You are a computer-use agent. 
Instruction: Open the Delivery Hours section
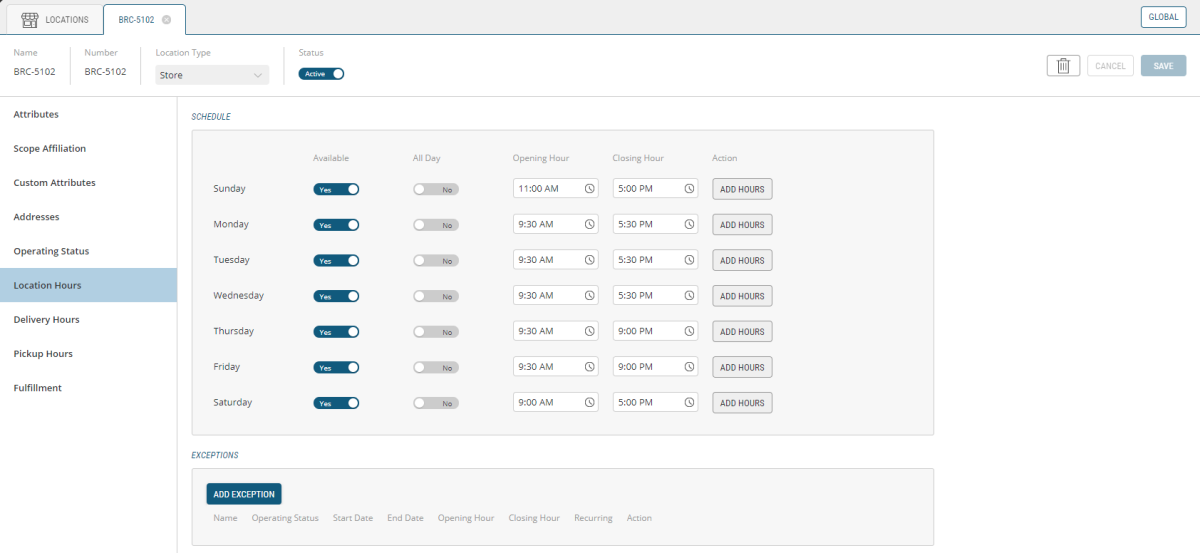click(46, 320)
